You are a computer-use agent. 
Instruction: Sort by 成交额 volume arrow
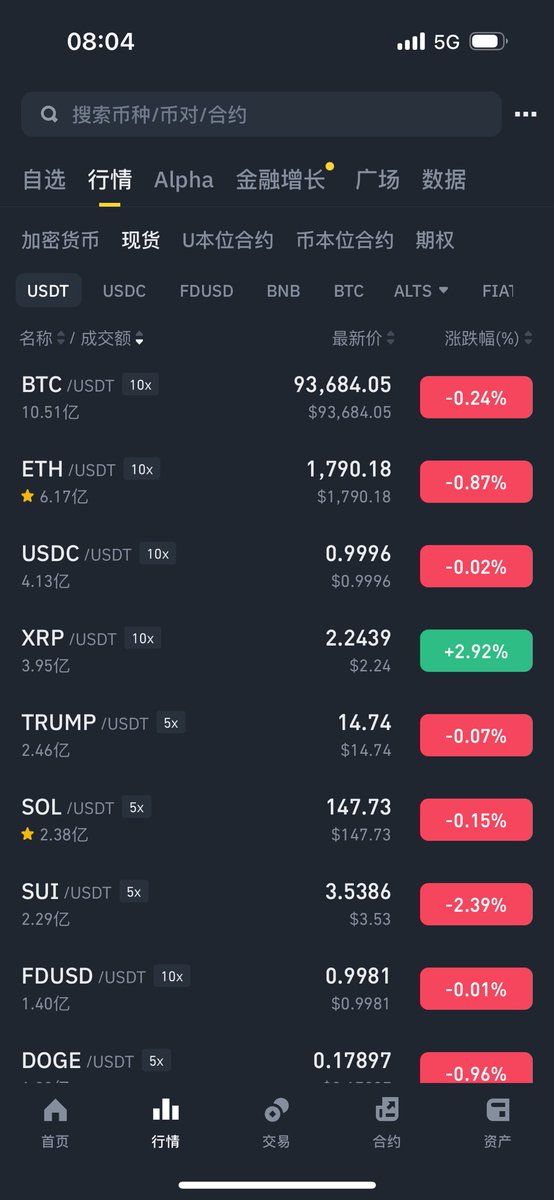[139, 340]
